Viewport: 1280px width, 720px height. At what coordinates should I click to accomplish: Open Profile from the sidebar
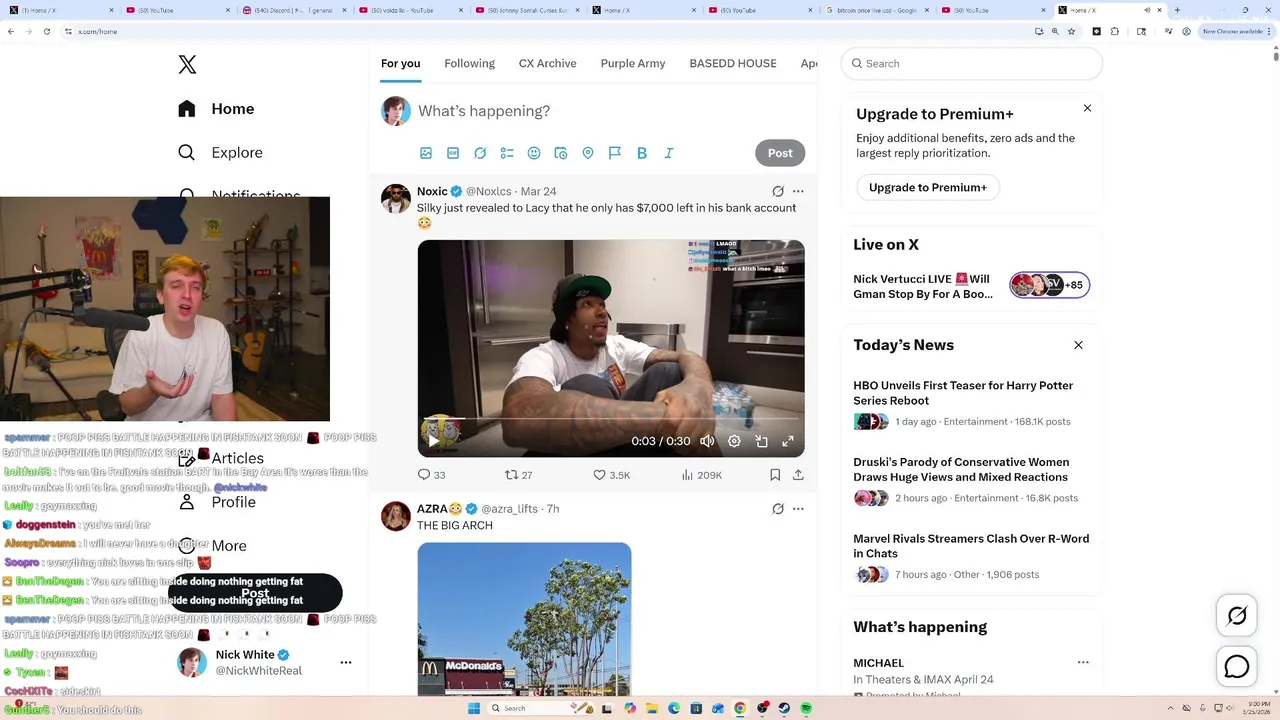[x=217, y=502]
